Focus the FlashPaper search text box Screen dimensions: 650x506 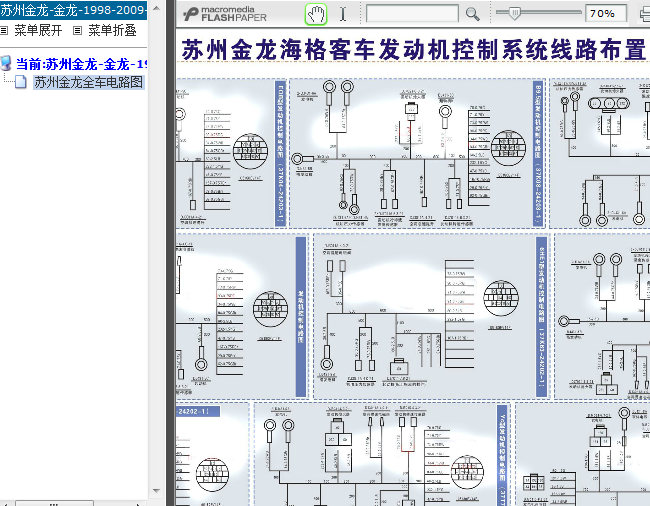(x=412, y=14)
